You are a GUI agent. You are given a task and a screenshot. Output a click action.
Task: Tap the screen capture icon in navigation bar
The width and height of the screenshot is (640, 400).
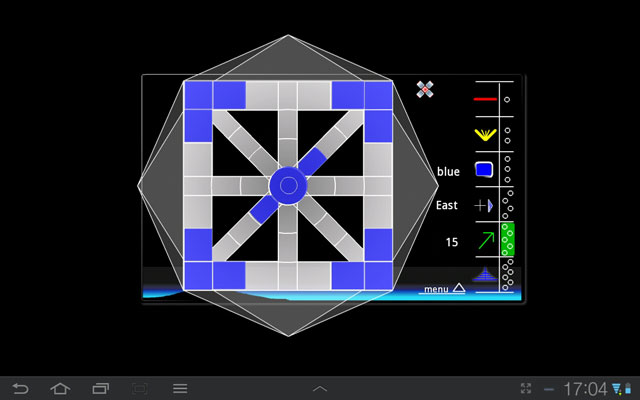pyautogui.click(x=140, y=389)
